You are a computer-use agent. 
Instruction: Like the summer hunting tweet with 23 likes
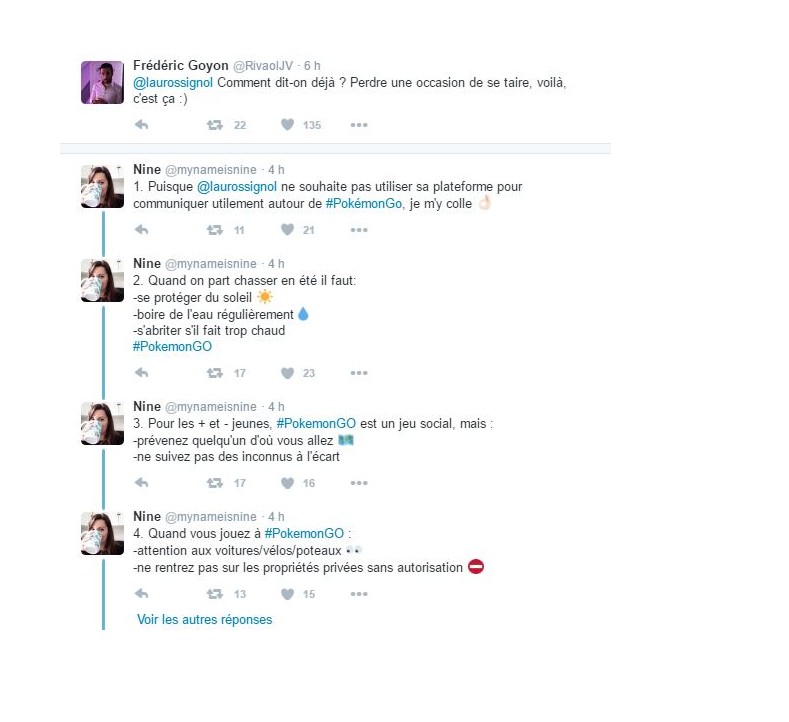point(287,373)
